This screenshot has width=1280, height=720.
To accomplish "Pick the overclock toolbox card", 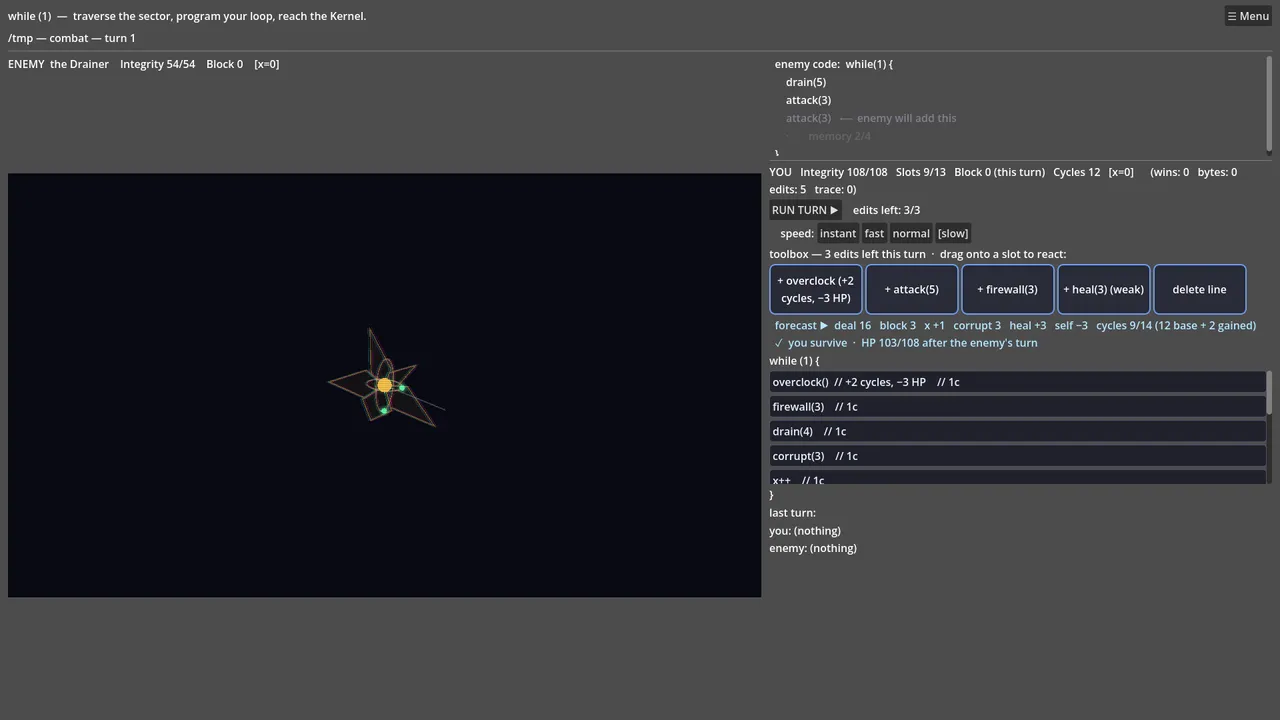I will tap(816, 289).
